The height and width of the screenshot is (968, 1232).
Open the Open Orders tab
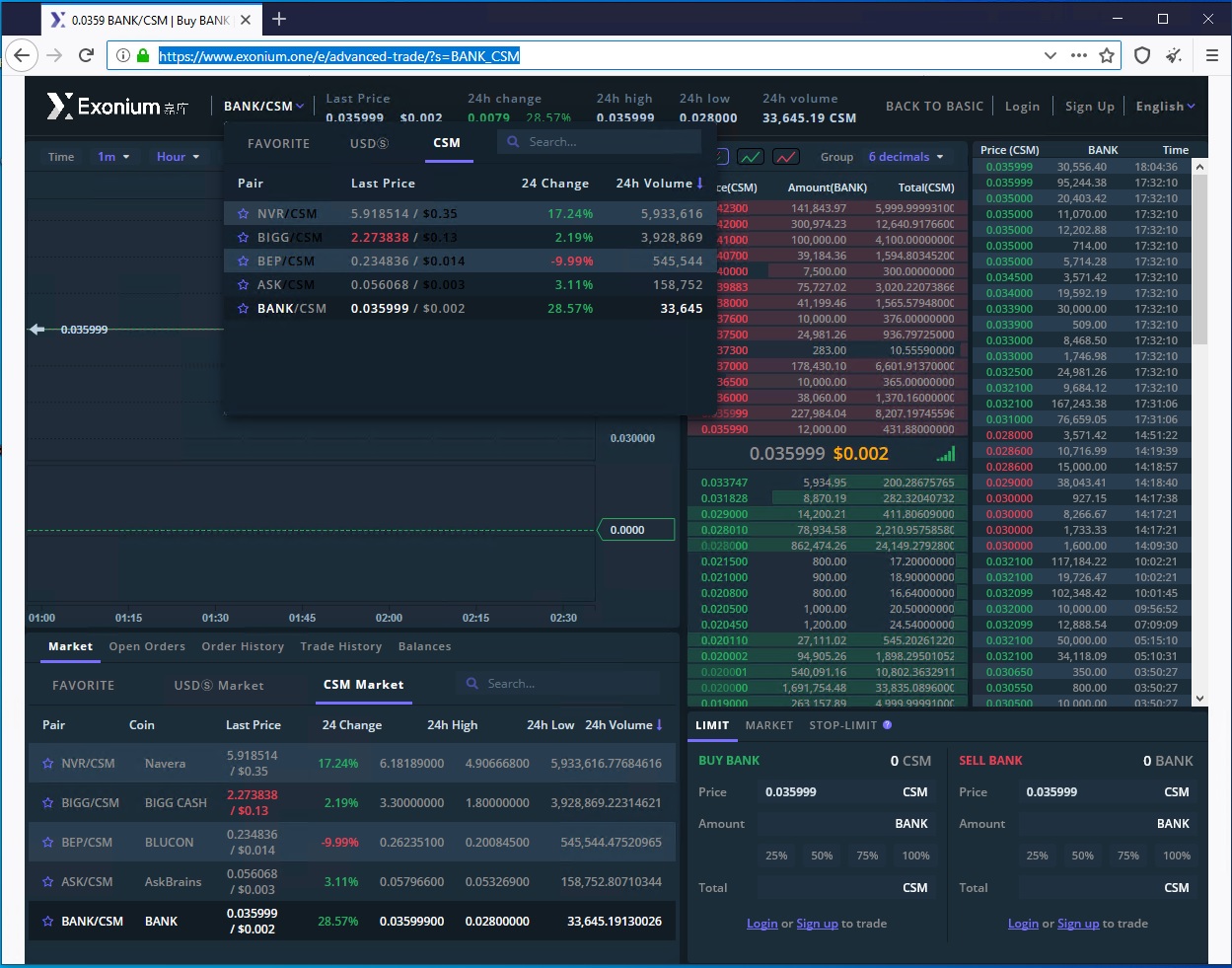147,646
